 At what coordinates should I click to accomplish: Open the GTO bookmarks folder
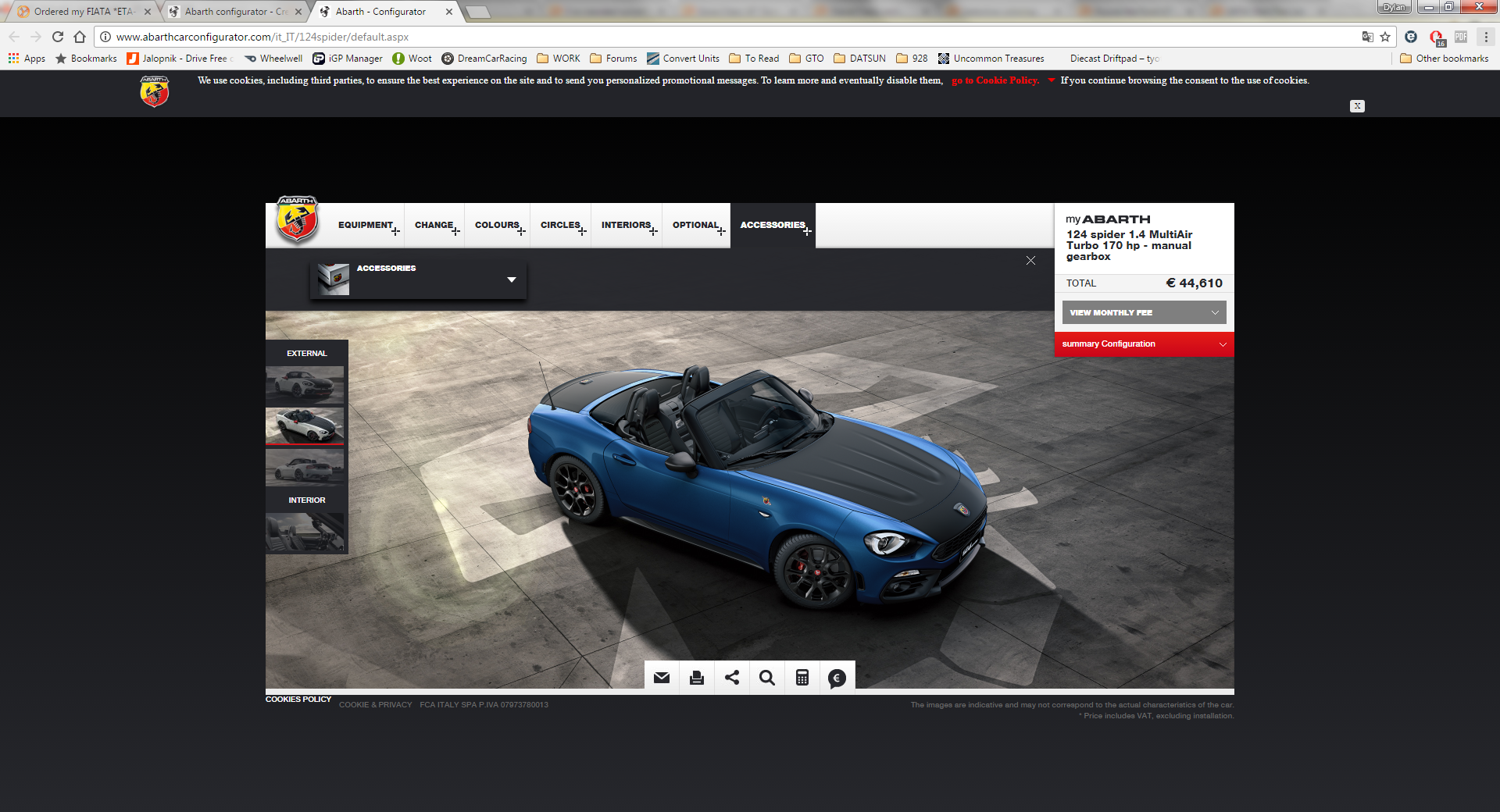(x=806, y=59)
